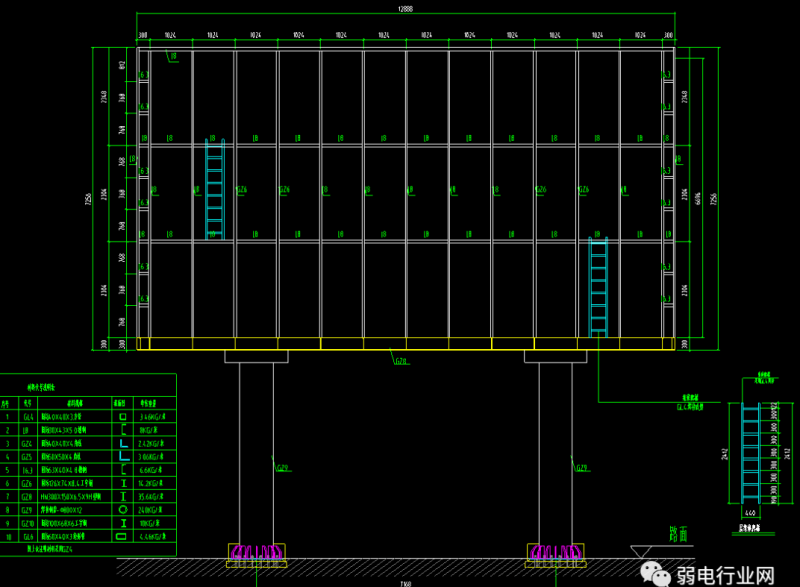The image size is (800, 587).
Task: Click the right column's magenta anchor base
Action: click(x=554, y=553)
